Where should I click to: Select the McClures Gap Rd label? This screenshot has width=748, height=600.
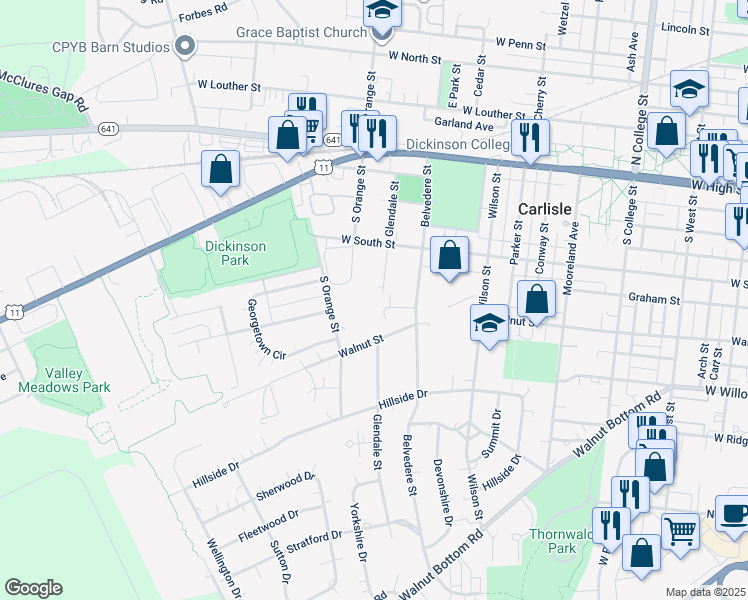tap(43, 90)
